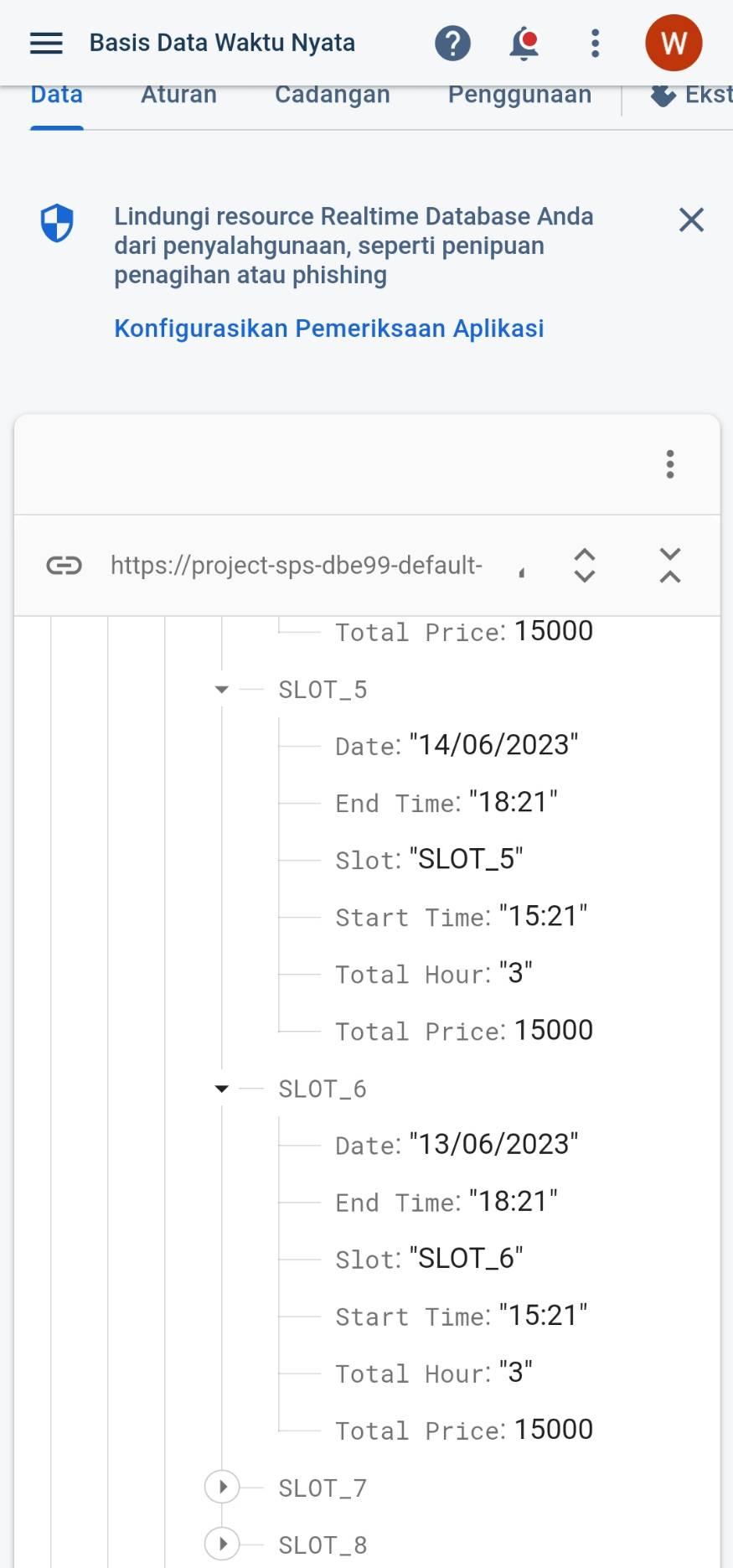Image resolution: width=733 pixels, height=1568 pixels.
Task: Select SLOT_5 Date value 14/06/2023
Action: 493,745
